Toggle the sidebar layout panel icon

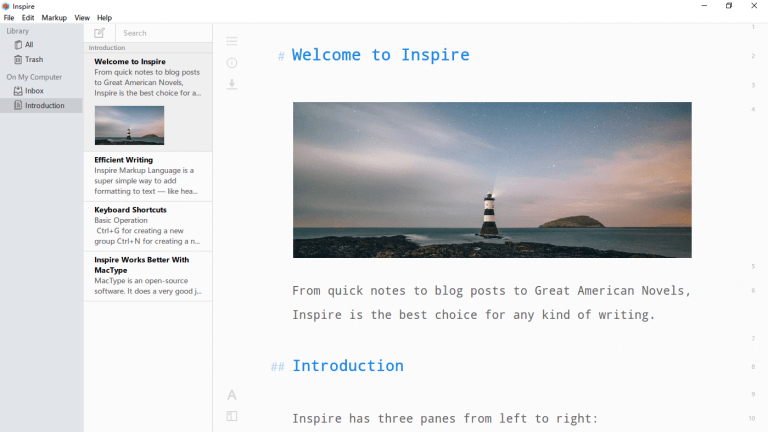point(232,416)
